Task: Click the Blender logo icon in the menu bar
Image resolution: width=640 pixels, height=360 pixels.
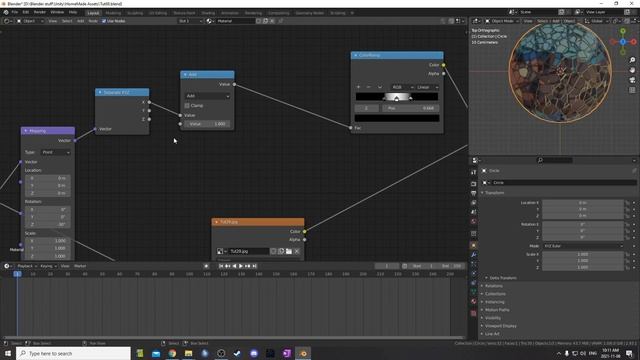Action: (6, 12)
